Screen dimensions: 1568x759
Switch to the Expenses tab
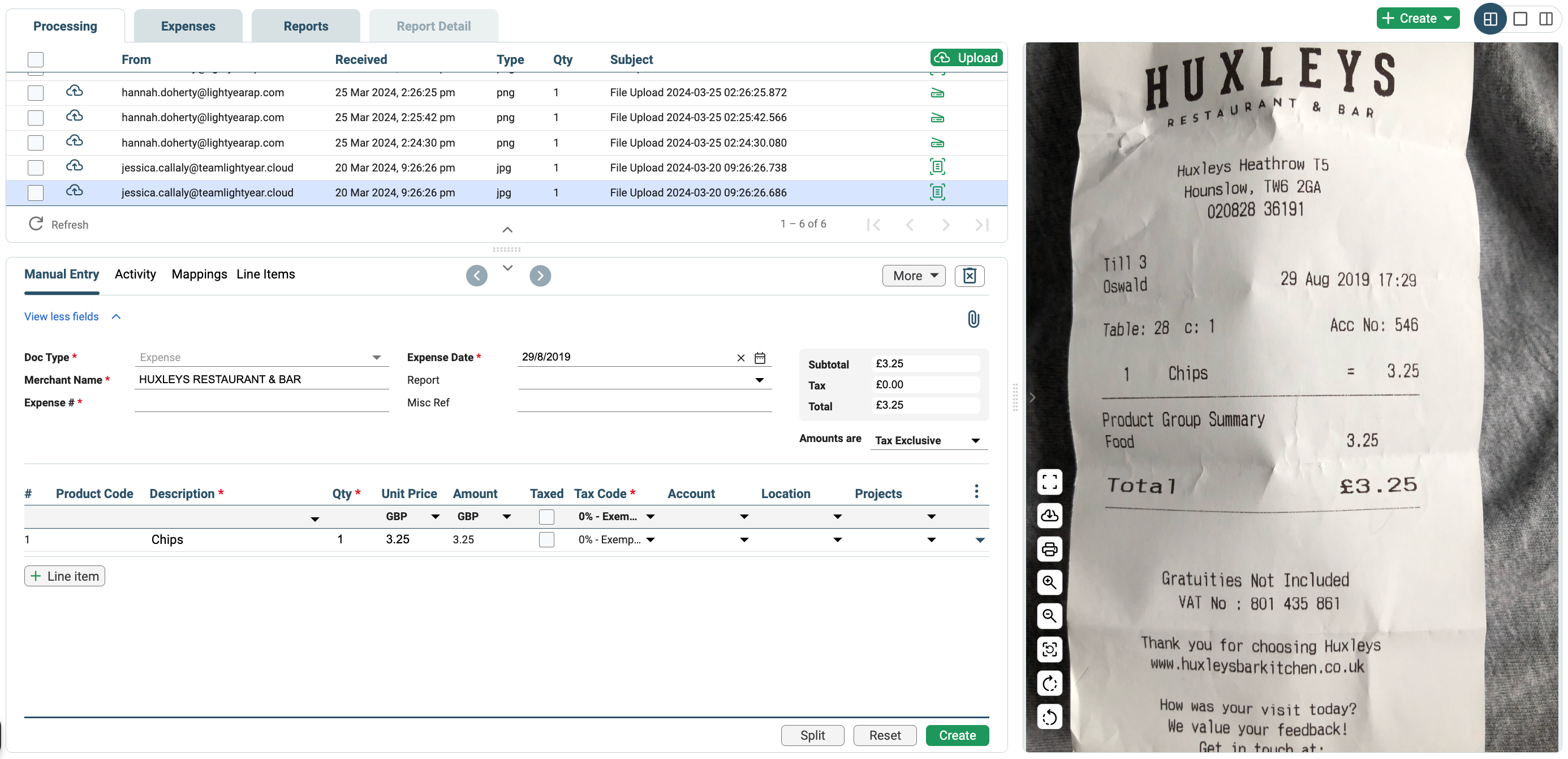(188, 26)
